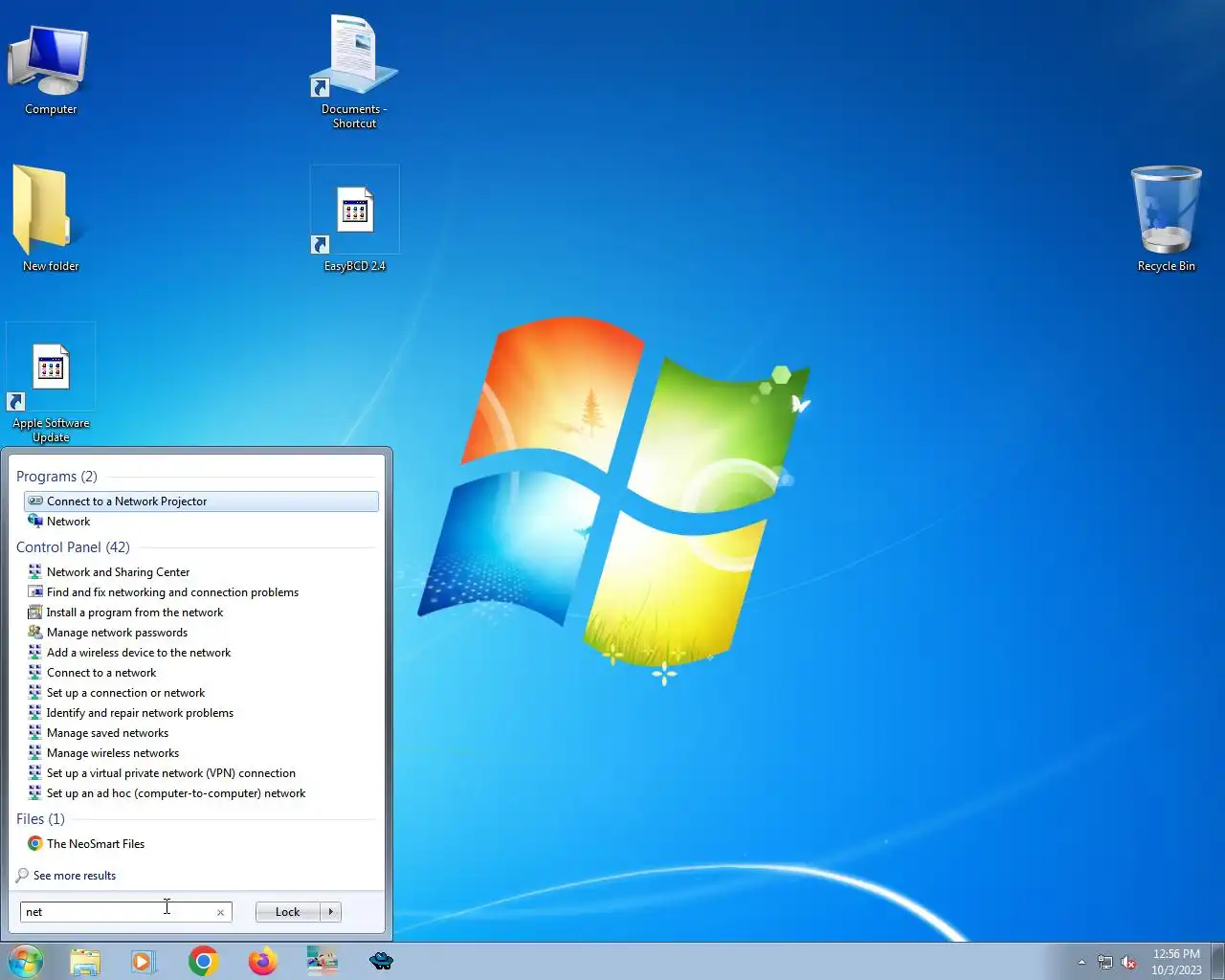Select the Apple Software Update shortcut
Viewport: 1225px width, 980px height.
pos(51,384)
